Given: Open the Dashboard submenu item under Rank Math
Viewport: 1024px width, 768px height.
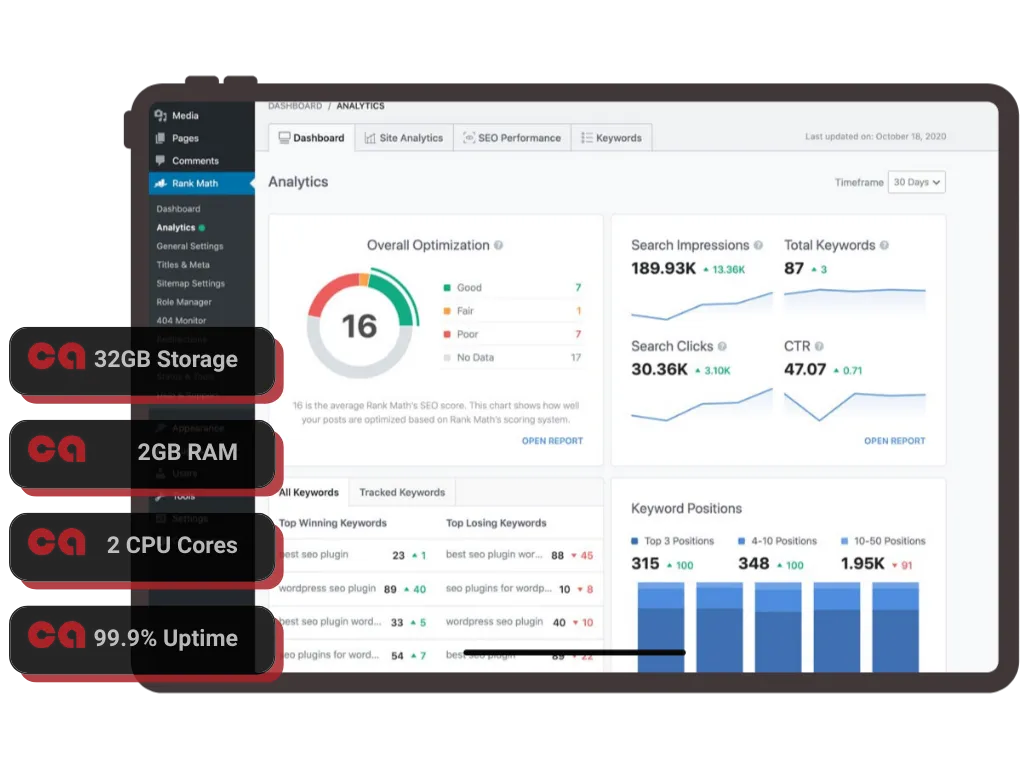Looking at the screenshot, I should (x=178, y=209).
